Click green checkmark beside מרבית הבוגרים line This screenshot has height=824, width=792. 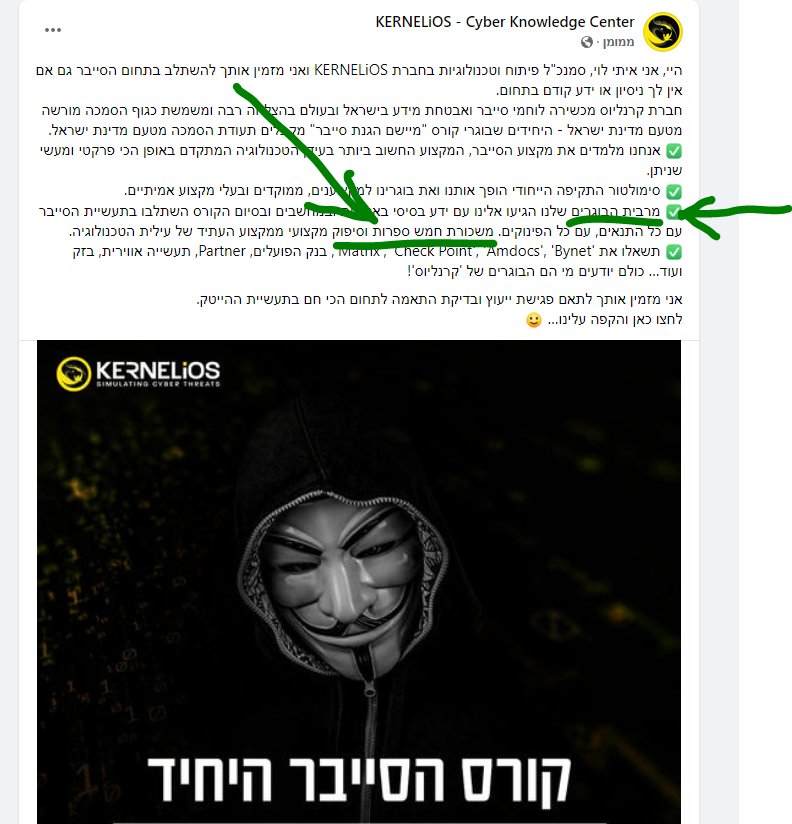674,211
